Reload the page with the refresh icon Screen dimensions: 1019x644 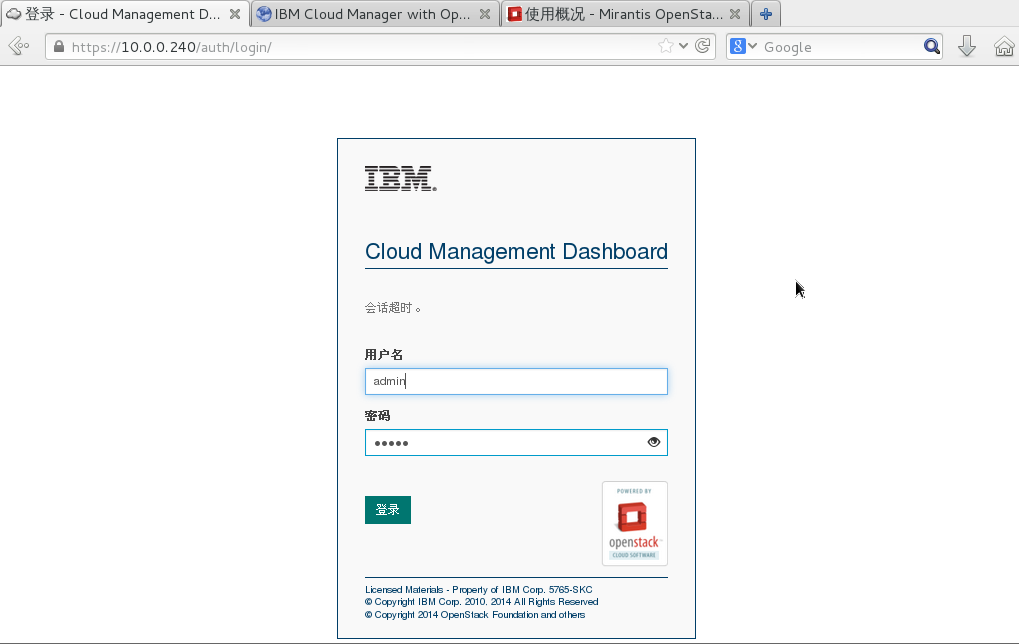click(x=703, y=46)
